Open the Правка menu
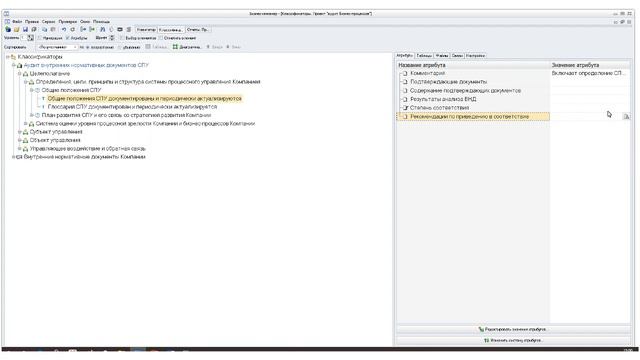This screenshot has height=360, width=640. (x=32, y=22)
